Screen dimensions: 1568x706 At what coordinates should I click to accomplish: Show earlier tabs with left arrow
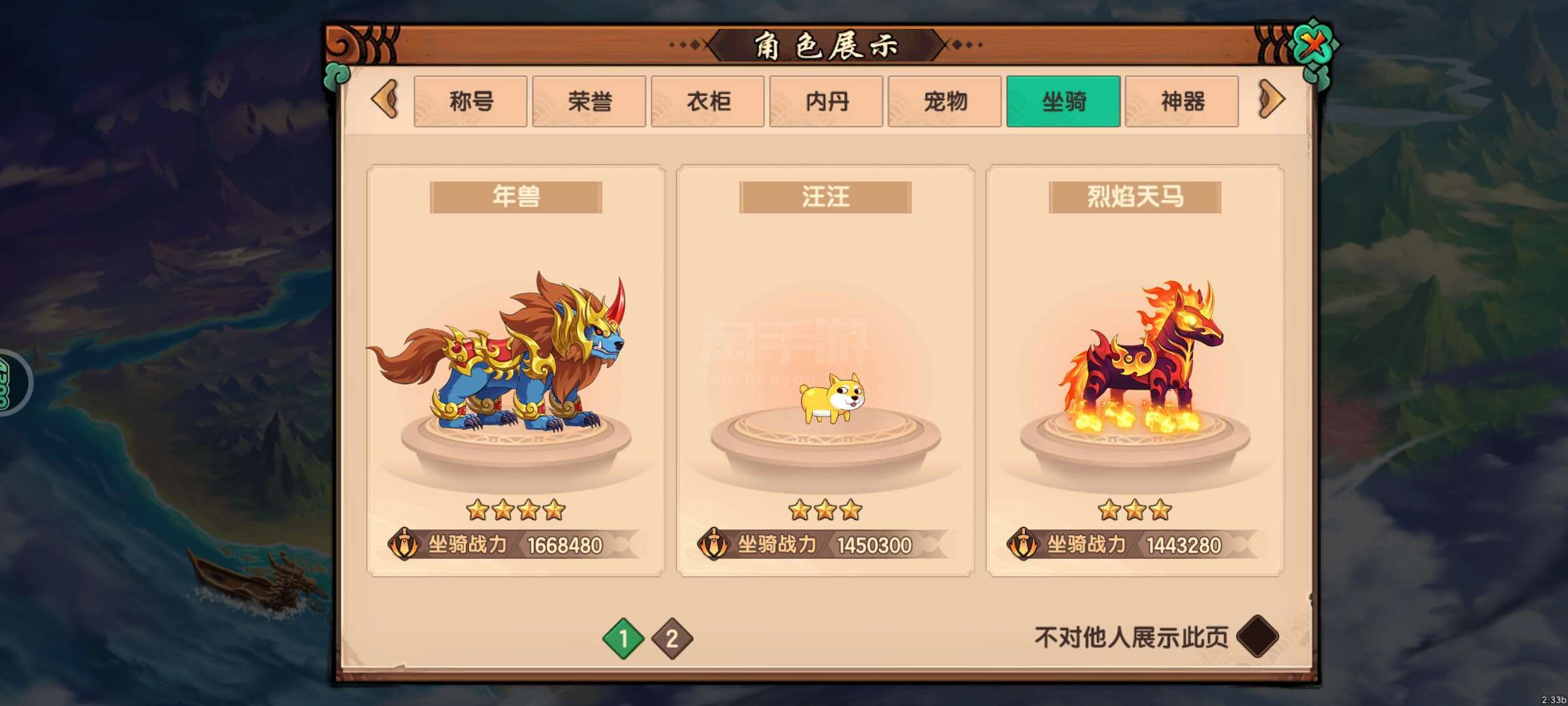385,99
